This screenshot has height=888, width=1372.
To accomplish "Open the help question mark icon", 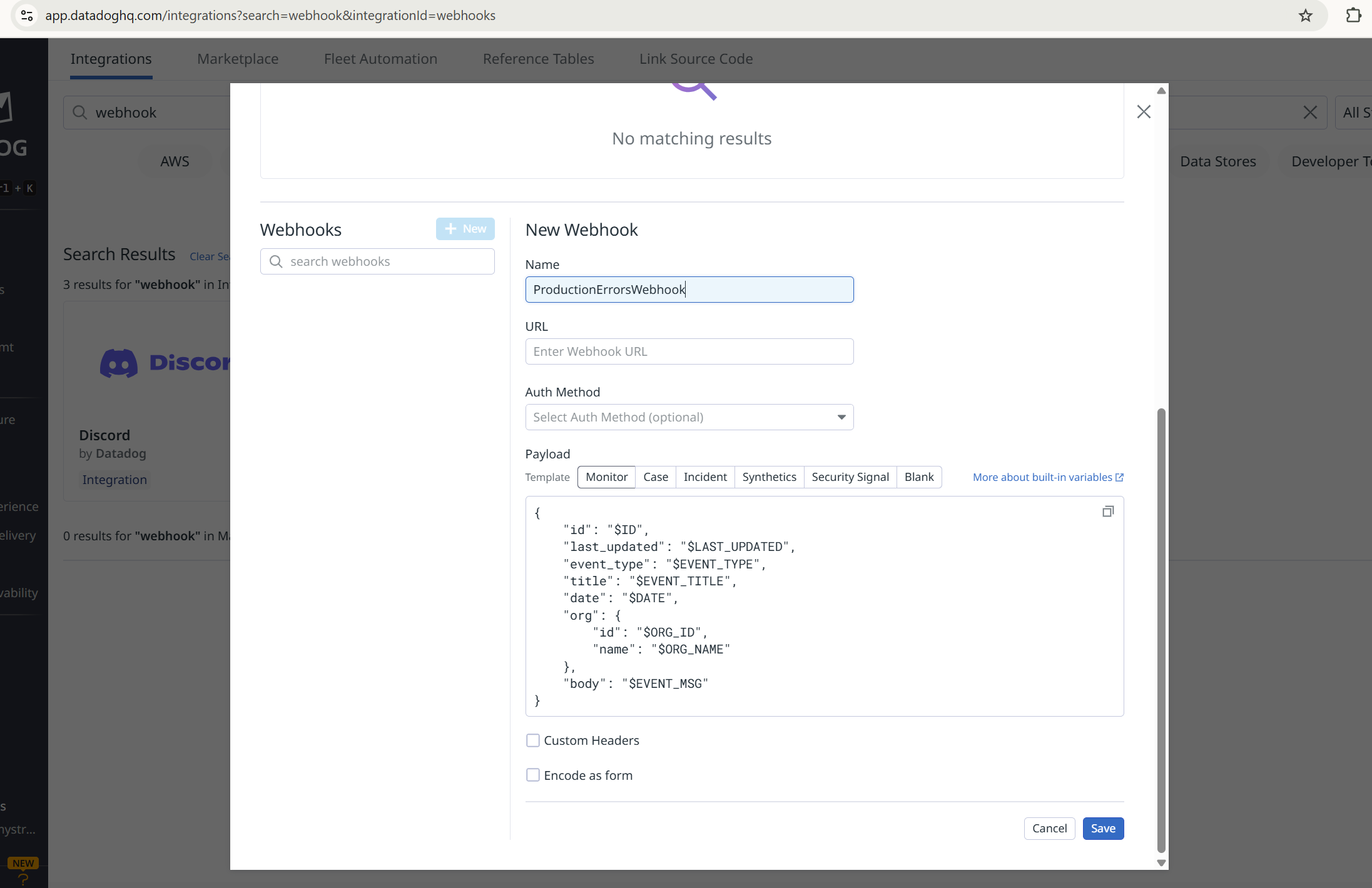I will point(23,879).
